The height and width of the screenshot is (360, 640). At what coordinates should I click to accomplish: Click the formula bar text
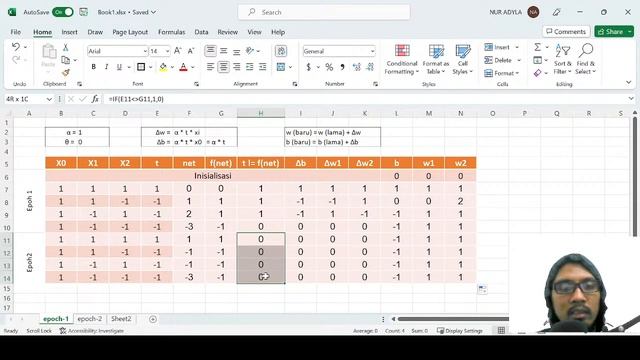tap(136, 99)
